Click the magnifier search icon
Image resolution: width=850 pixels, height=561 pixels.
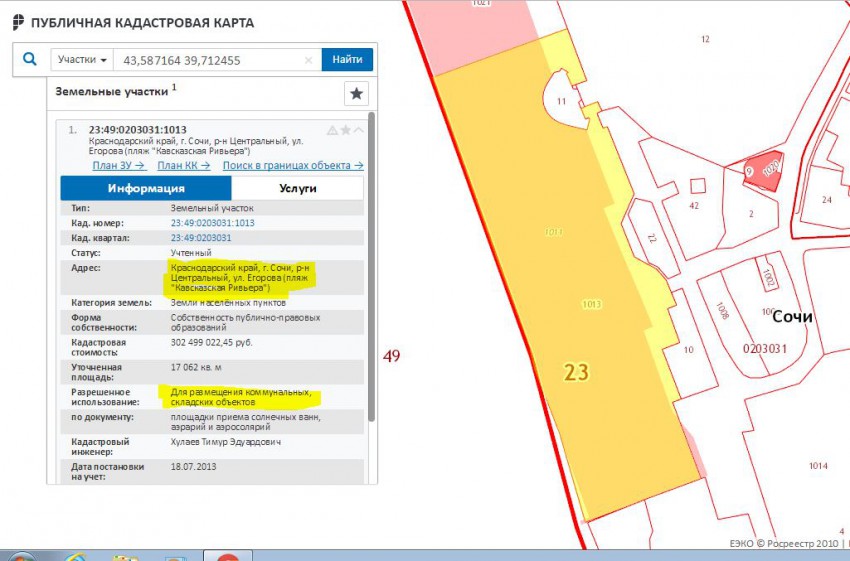click(30, 60)
